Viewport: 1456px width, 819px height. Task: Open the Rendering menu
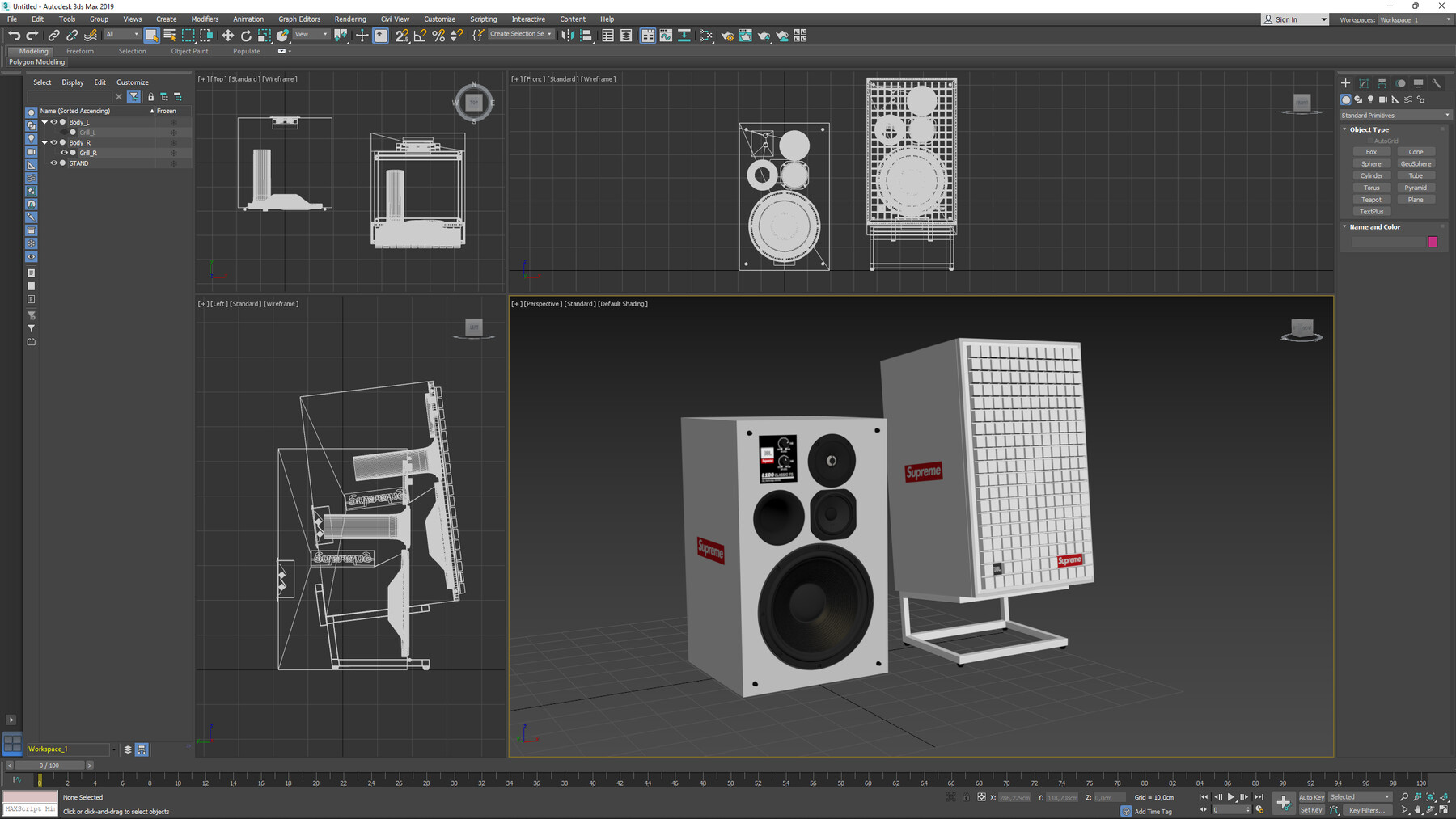(x=350, y=19)
